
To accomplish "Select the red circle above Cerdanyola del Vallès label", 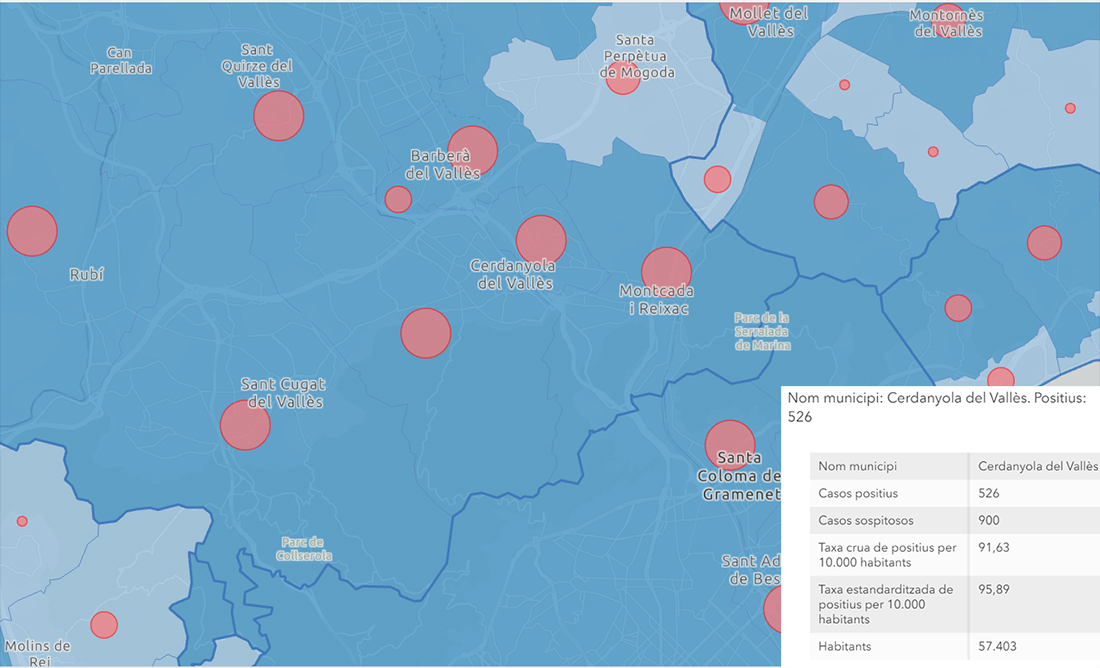I will point(541,241).
